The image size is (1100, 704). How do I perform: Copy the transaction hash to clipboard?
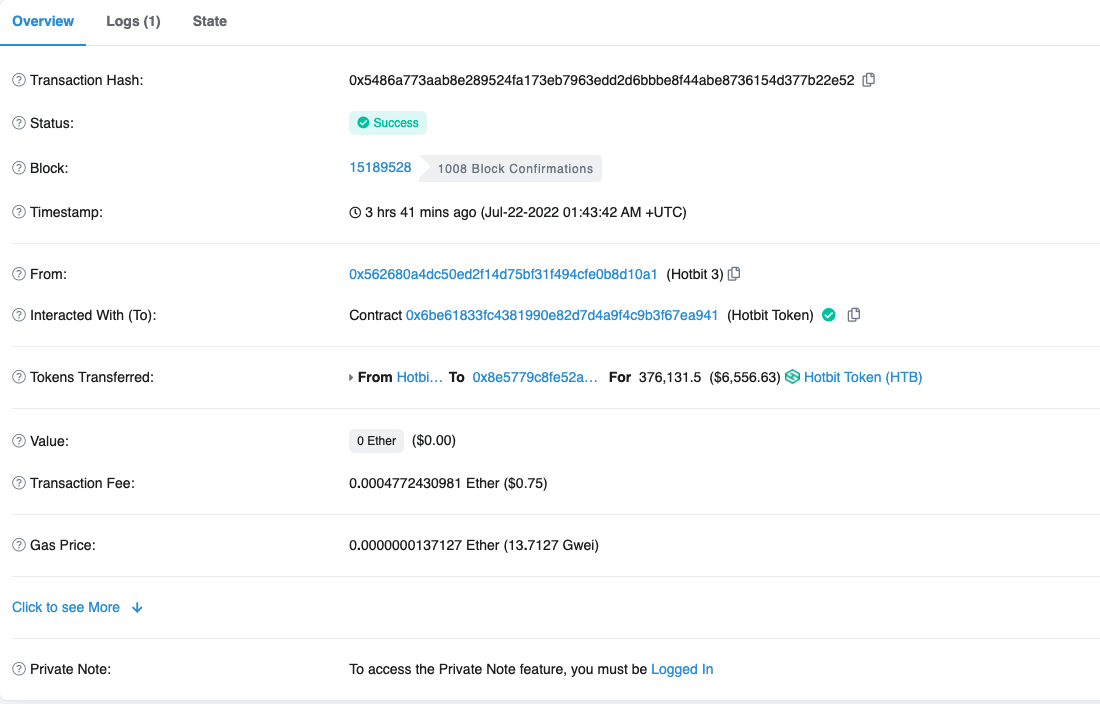click(868, 80)
